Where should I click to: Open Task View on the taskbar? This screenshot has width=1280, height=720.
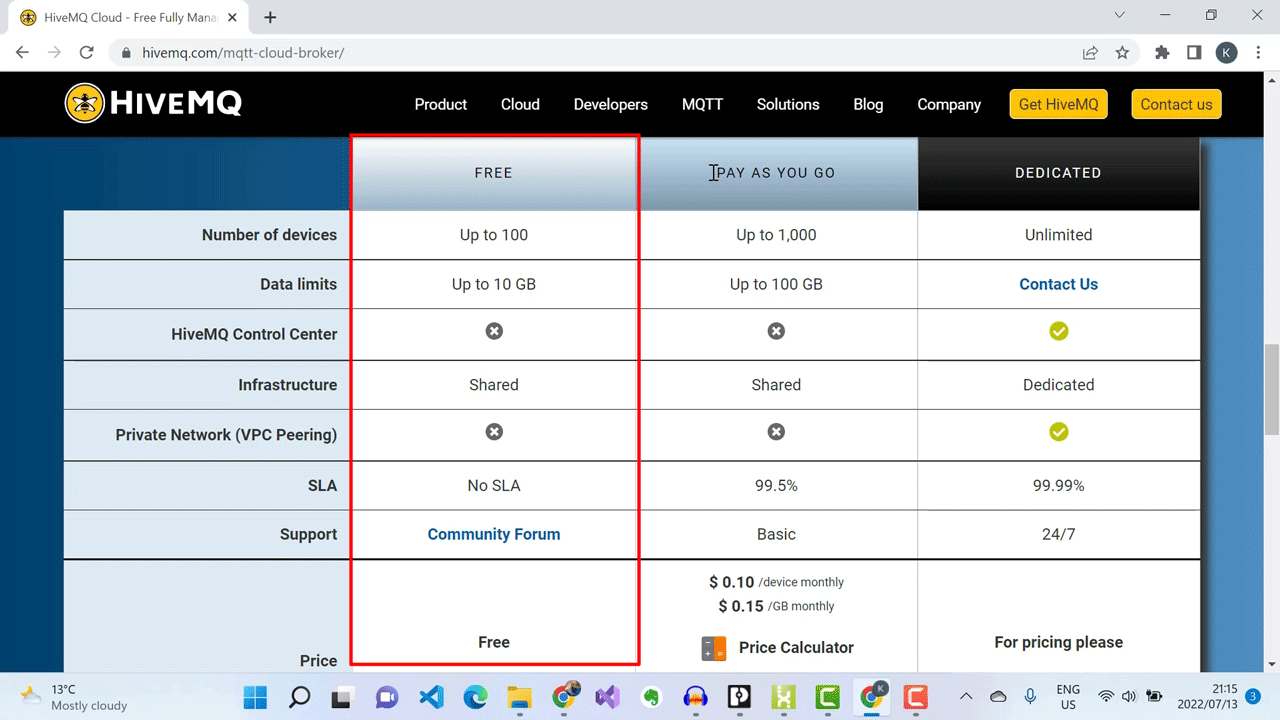point(343,696)
